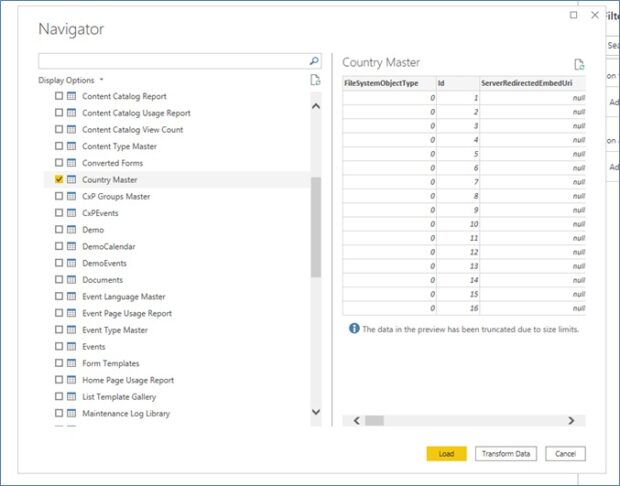
Task: Select the CxPEvents list entry
Action: coord(100,213)
